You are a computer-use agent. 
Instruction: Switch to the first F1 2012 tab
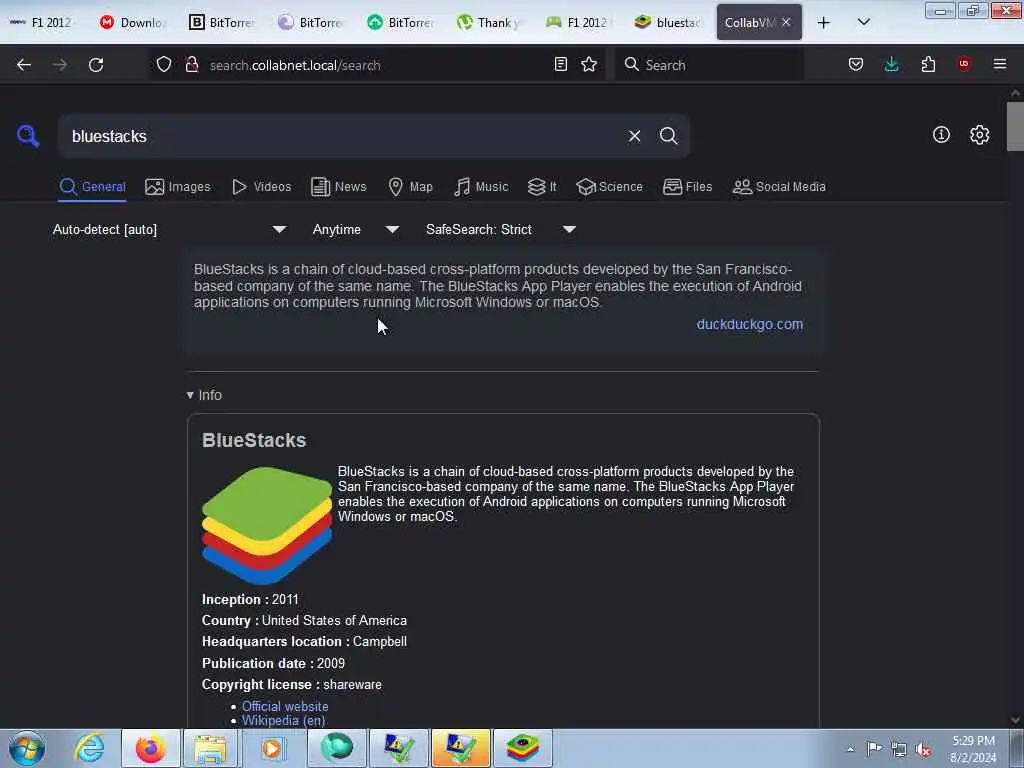(40, 22)
